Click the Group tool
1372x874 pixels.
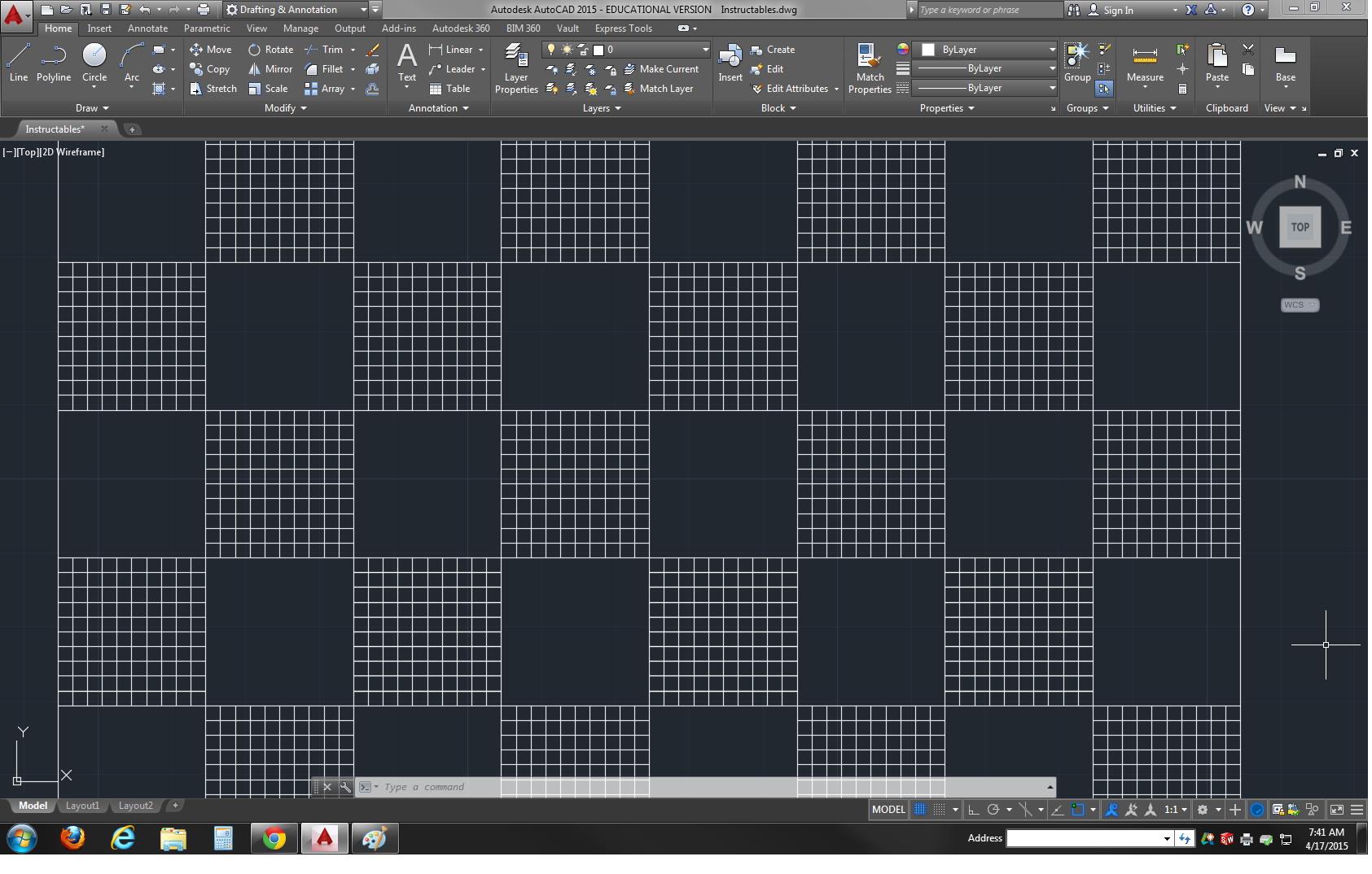click(1077, 63)
